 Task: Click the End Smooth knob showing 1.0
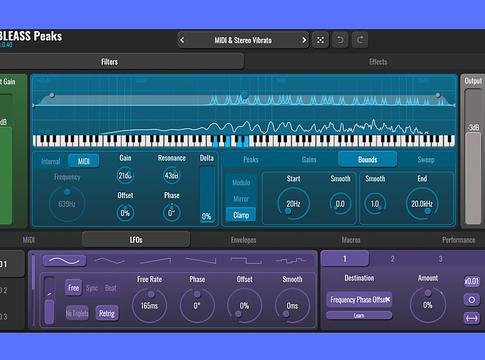tap(375, 204)
